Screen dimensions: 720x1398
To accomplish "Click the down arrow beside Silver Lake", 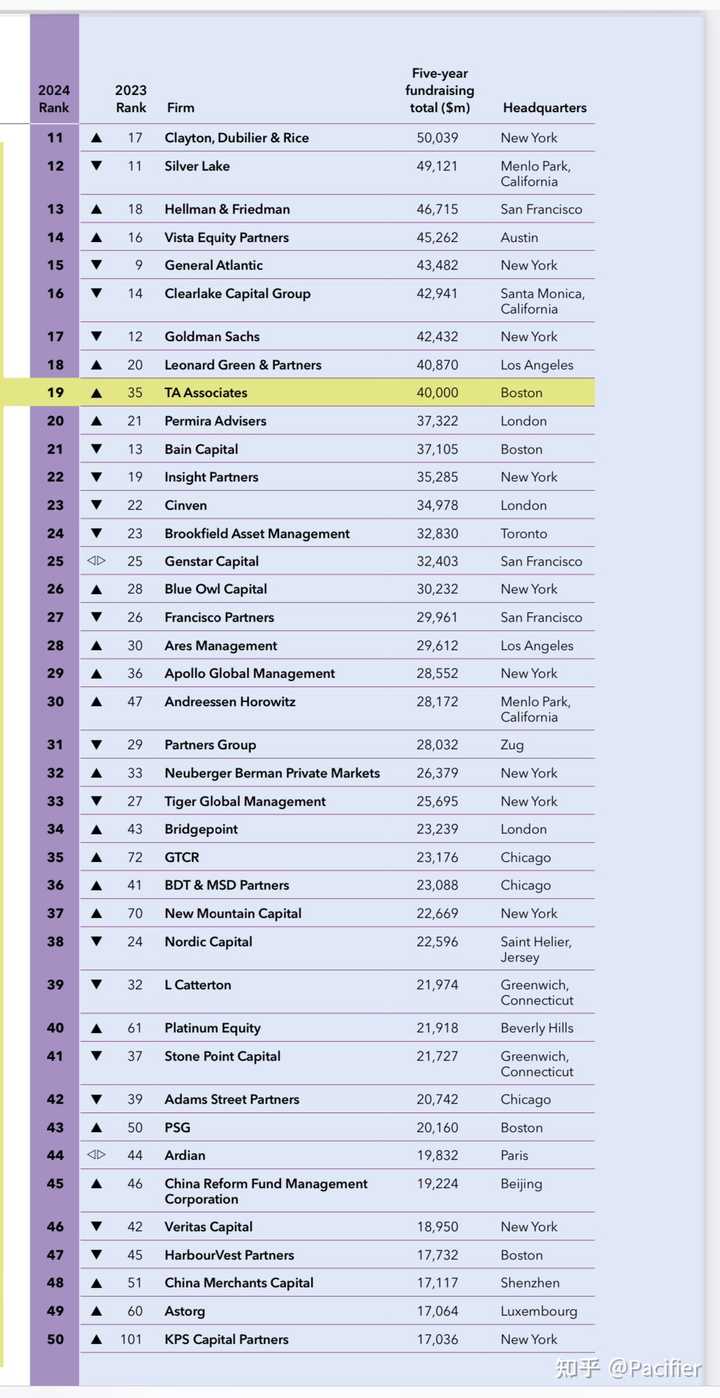I will coord(96,166).
